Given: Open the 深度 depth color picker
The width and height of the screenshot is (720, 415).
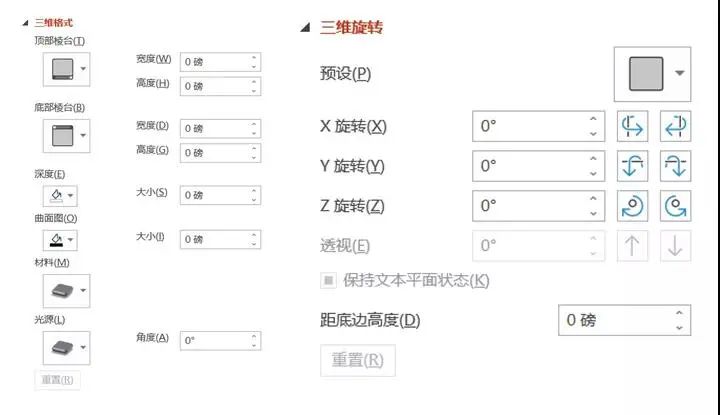Looking at the screenshot, I should 58,195.
